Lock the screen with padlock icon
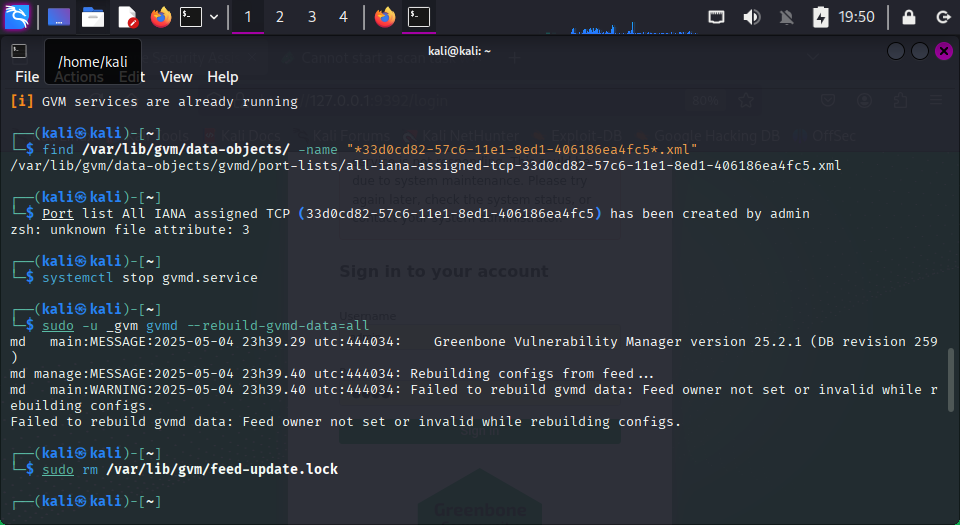 909,17
